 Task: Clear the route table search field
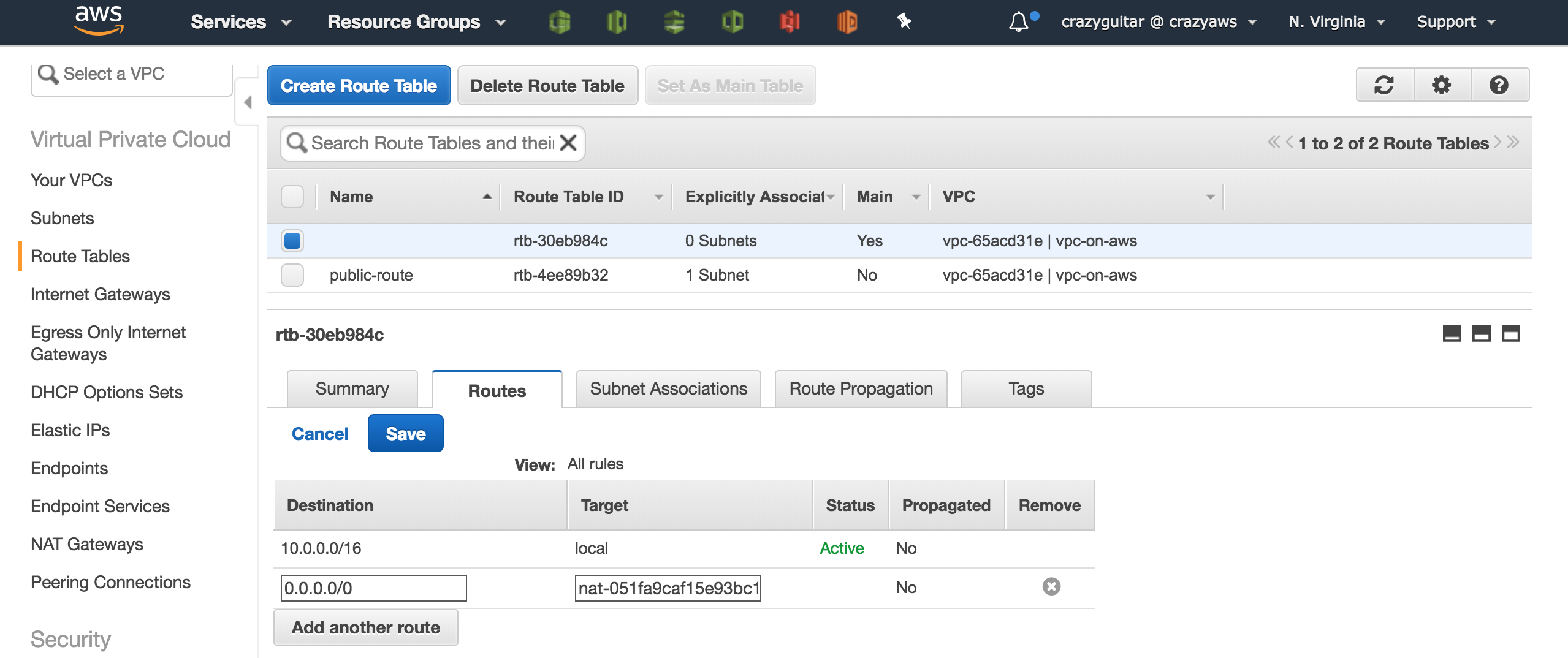568,143
